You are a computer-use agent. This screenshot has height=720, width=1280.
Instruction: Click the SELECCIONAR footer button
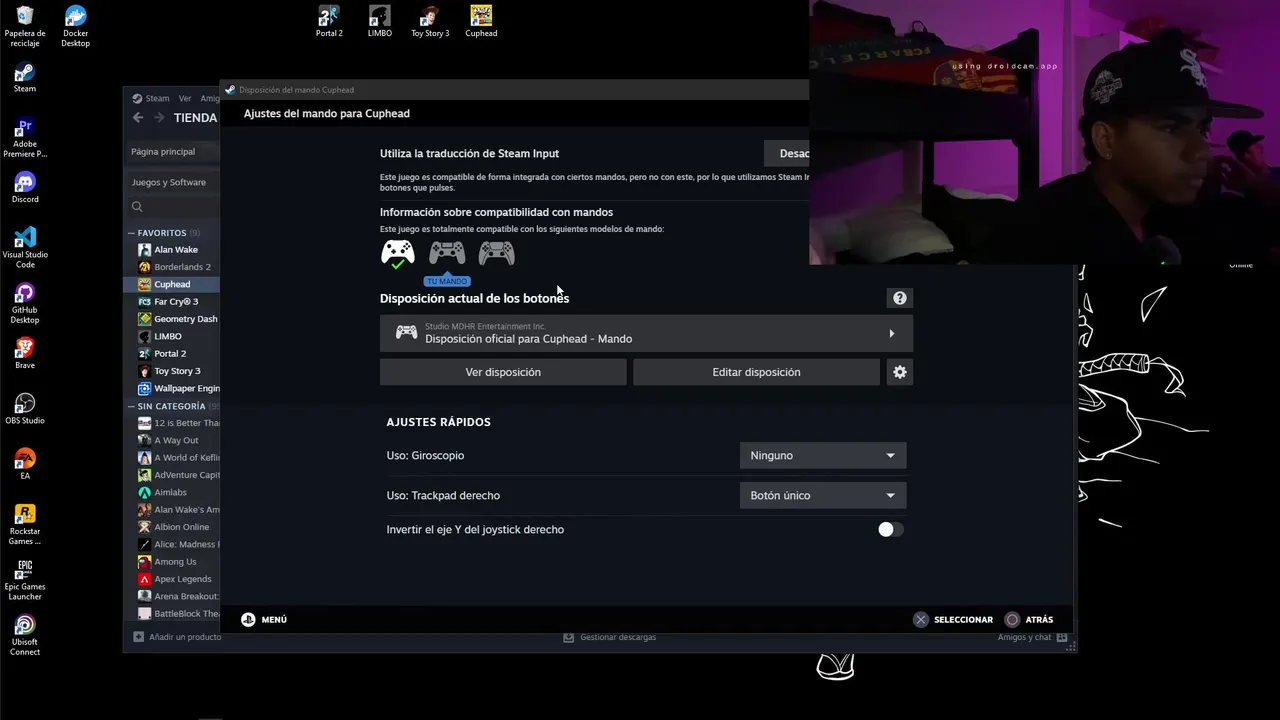pos(953,619)
